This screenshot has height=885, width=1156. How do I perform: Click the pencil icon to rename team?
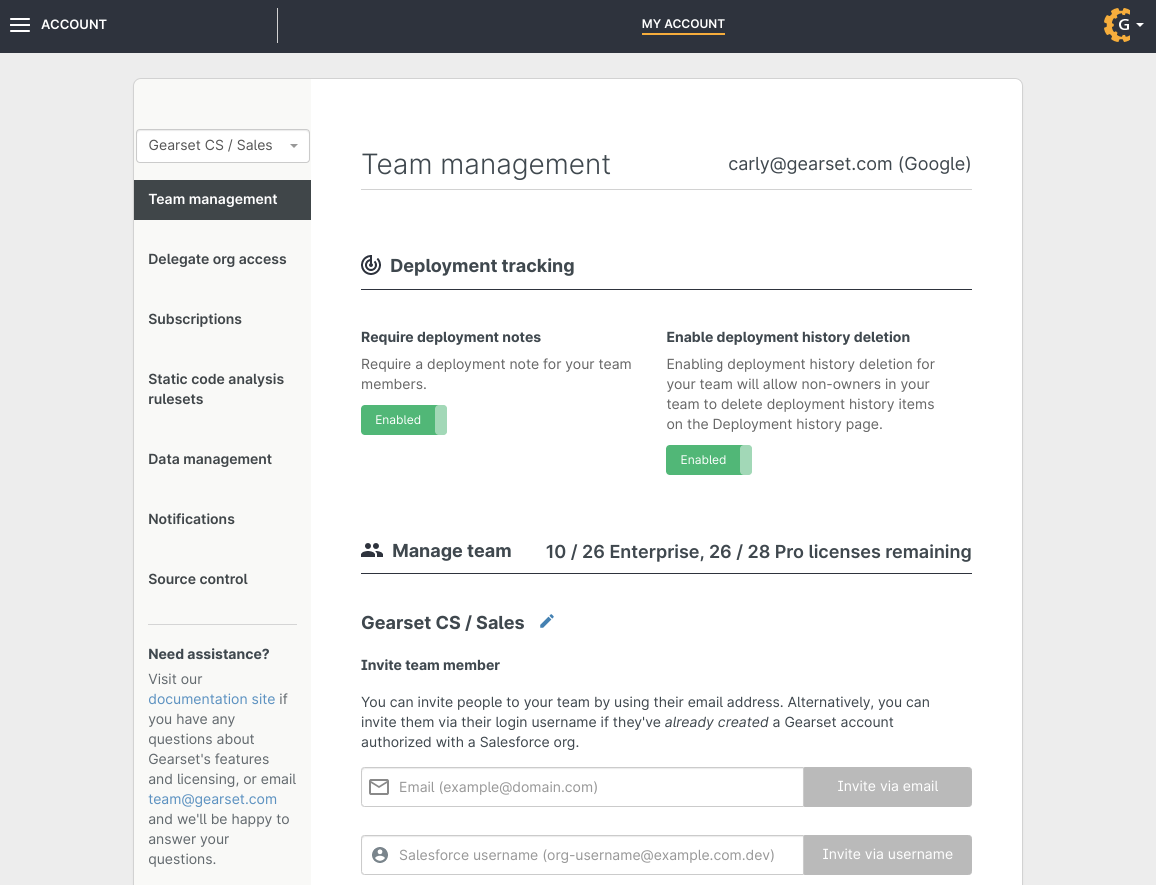click(x=546, y=622)
